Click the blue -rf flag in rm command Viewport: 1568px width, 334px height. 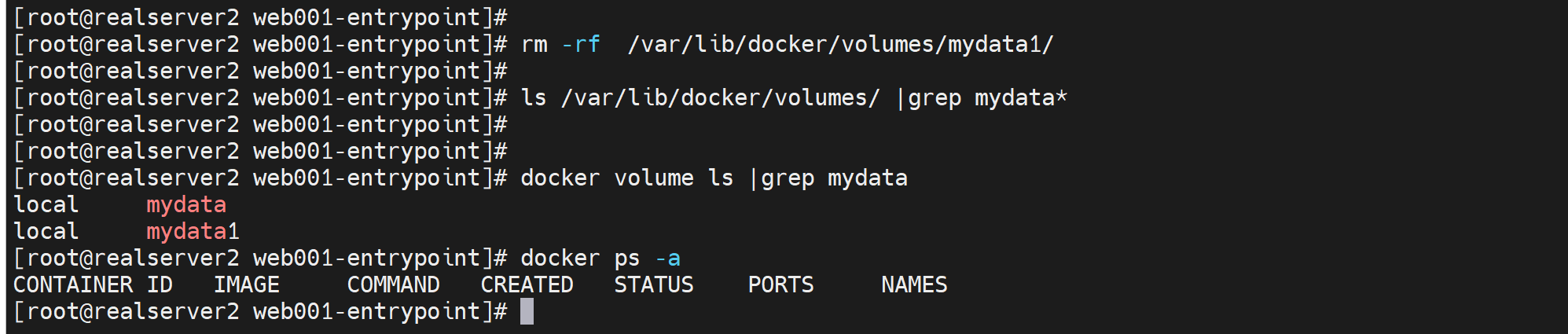(x=581, y=44)
